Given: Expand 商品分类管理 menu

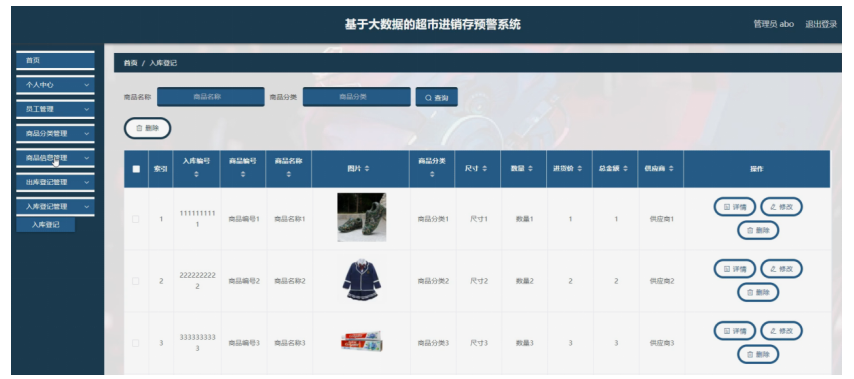Looking at the screenshot, I should click(x=55, y=133).
